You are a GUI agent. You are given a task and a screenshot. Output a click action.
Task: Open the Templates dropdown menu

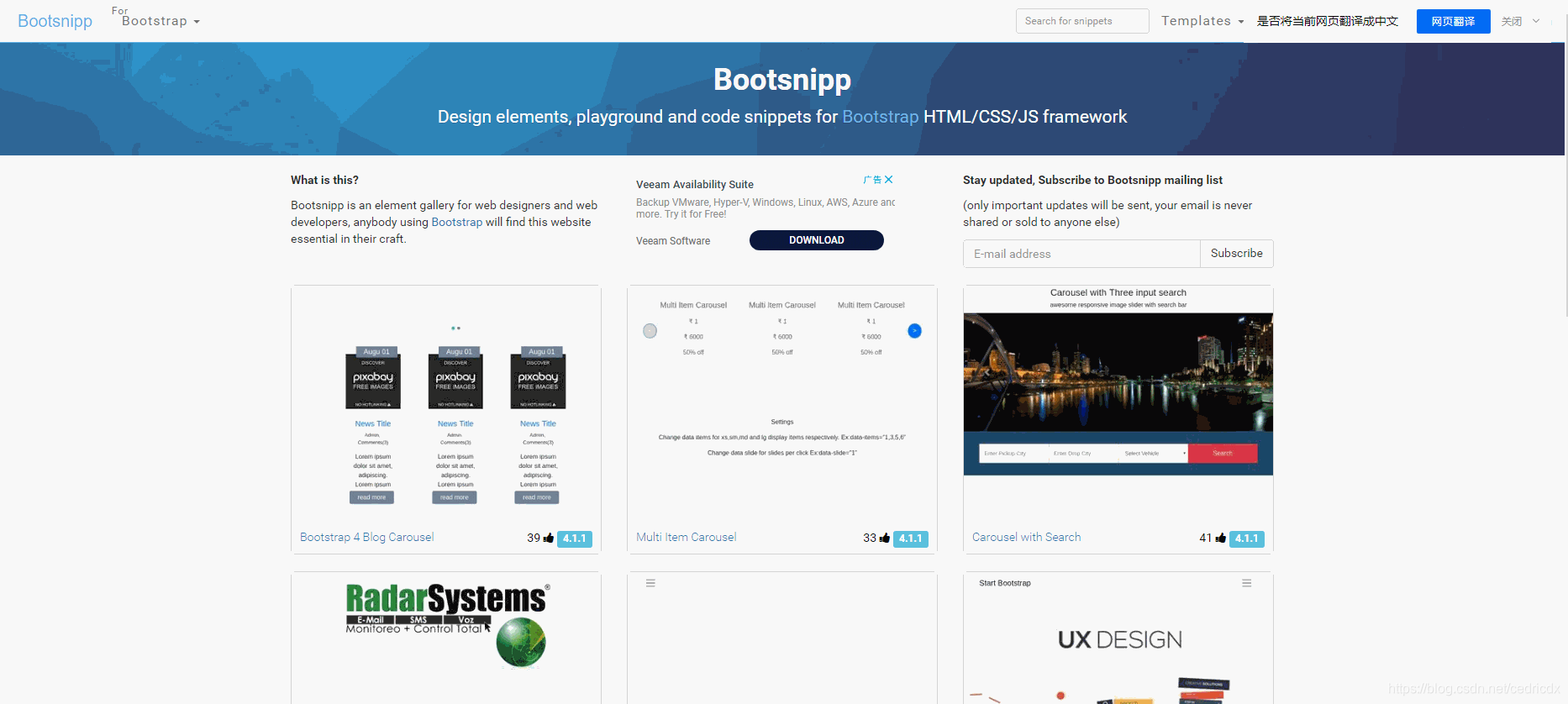coord(1202,21)
